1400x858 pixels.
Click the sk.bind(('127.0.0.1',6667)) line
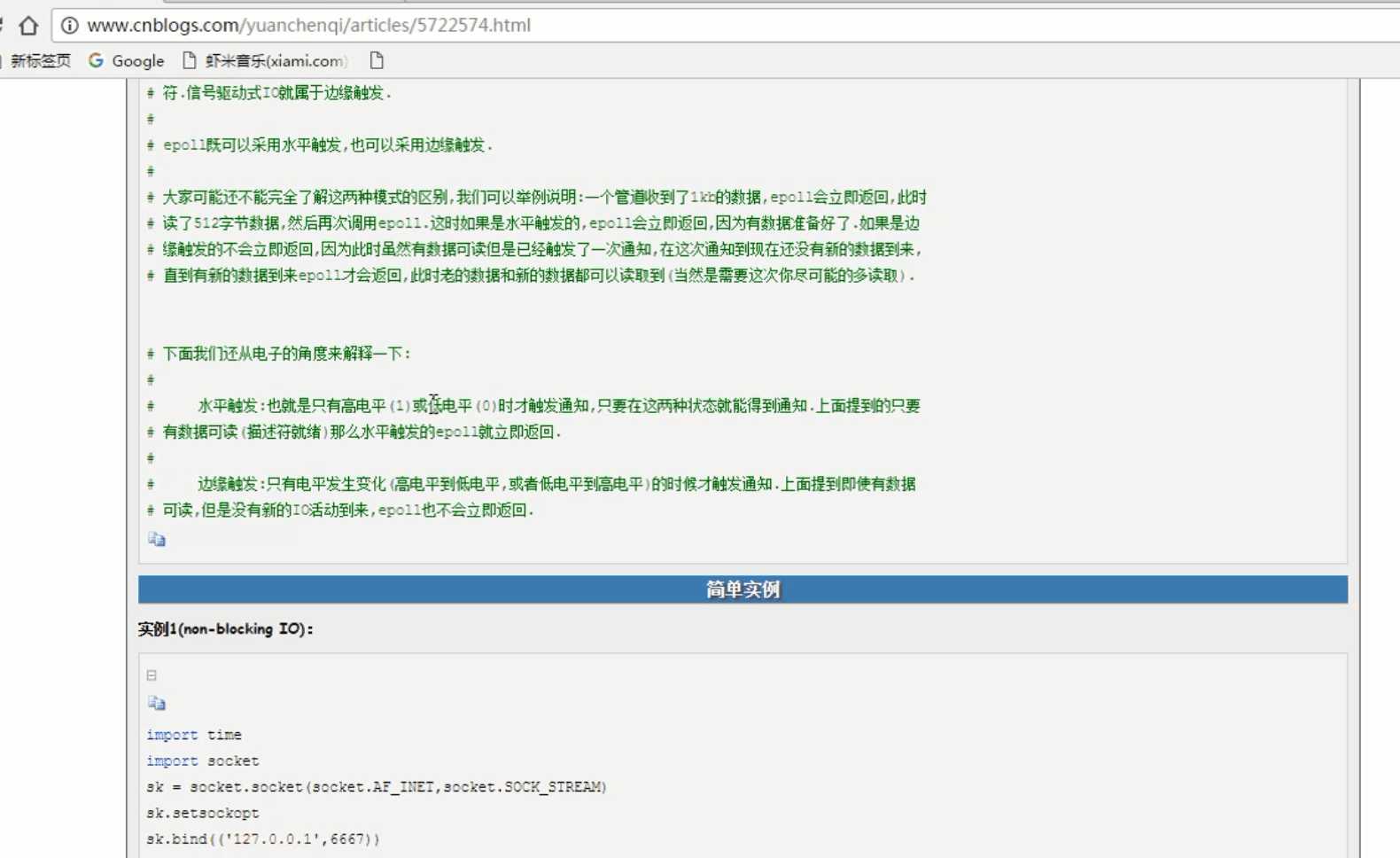pos(263,838)
